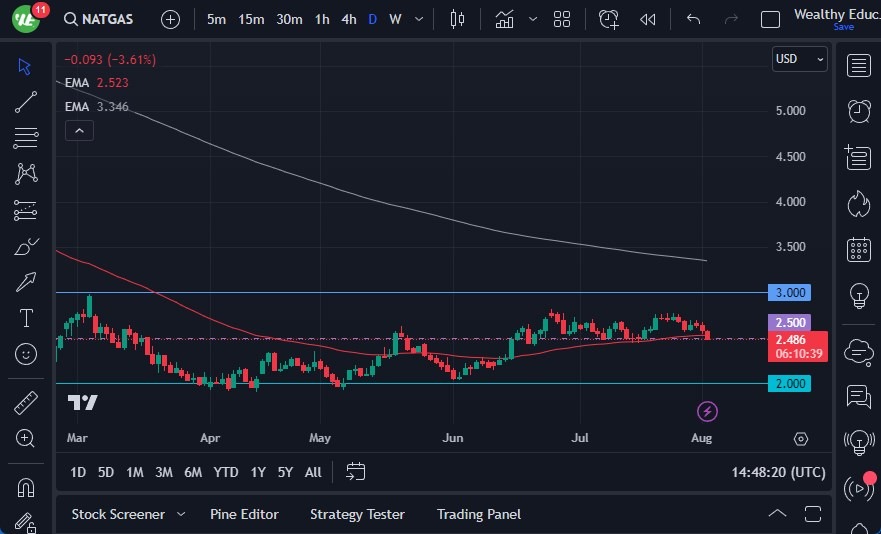Open the Strategy Tester tab
Viewport: 881px width, 534px height.
[357, 514]
